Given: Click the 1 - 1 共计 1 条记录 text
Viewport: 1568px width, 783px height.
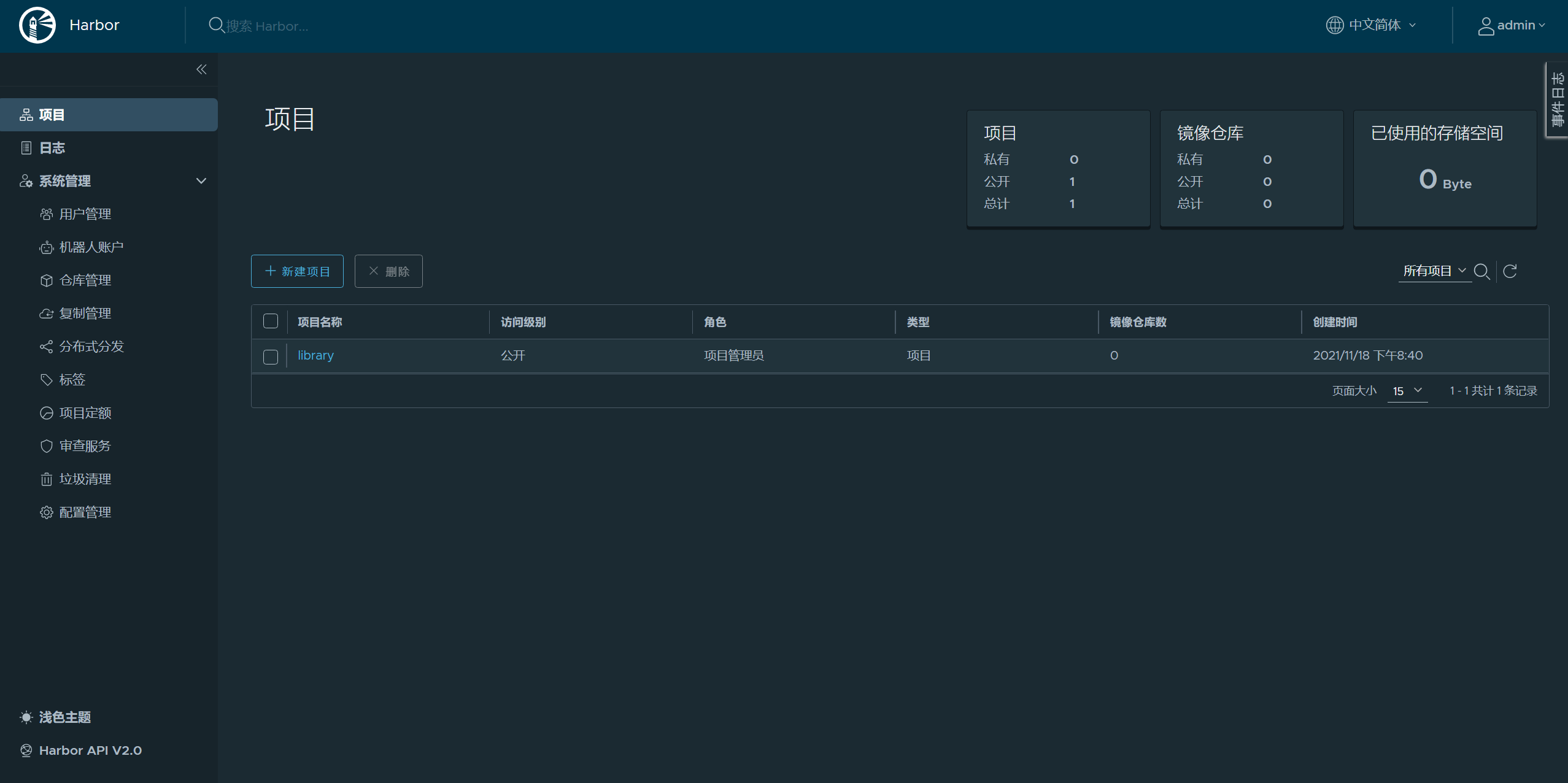Looking at the screenshot, I should click(1493, 391).
